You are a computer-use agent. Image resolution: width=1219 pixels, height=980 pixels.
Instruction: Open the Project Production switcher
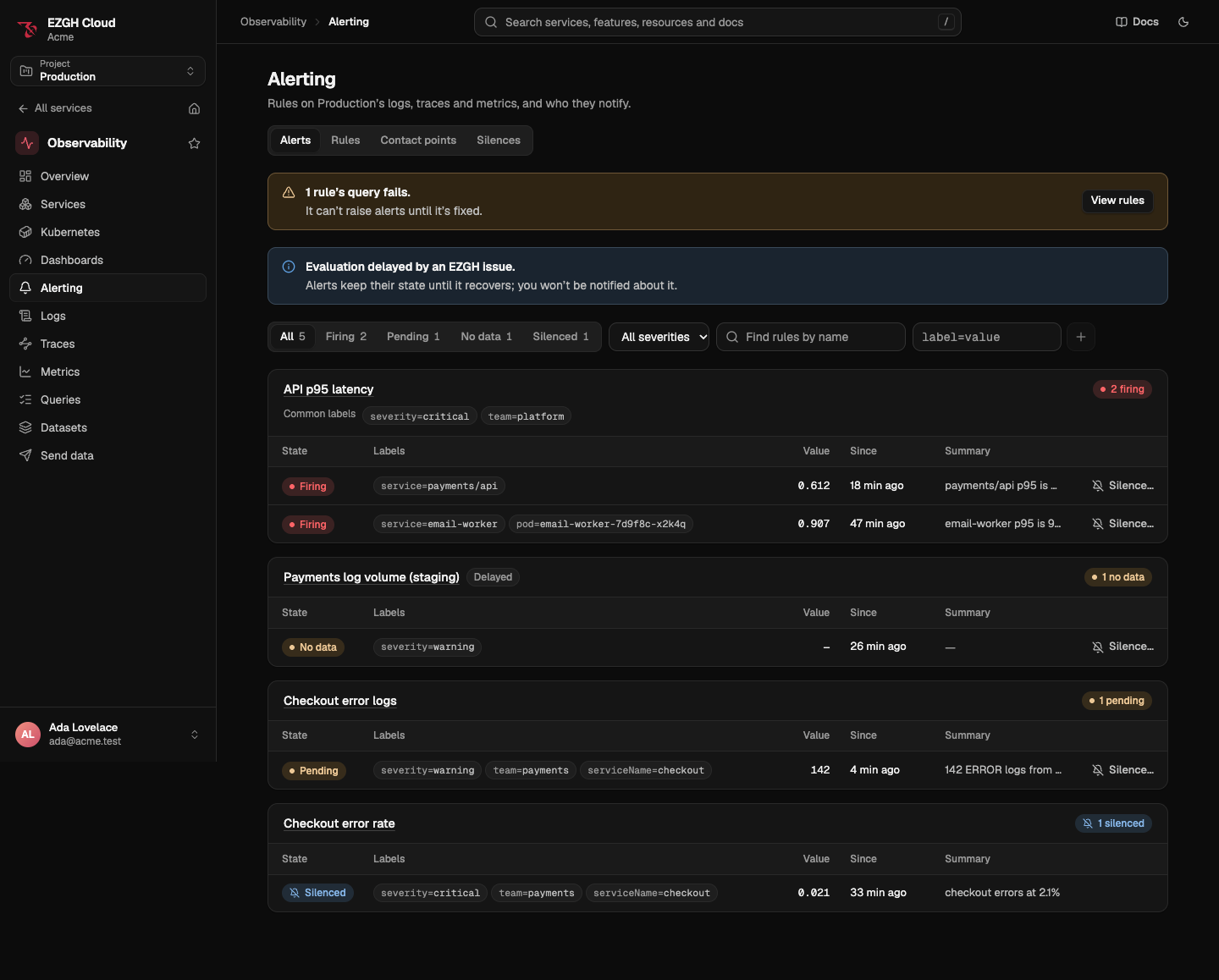click(x=108, y=71)
